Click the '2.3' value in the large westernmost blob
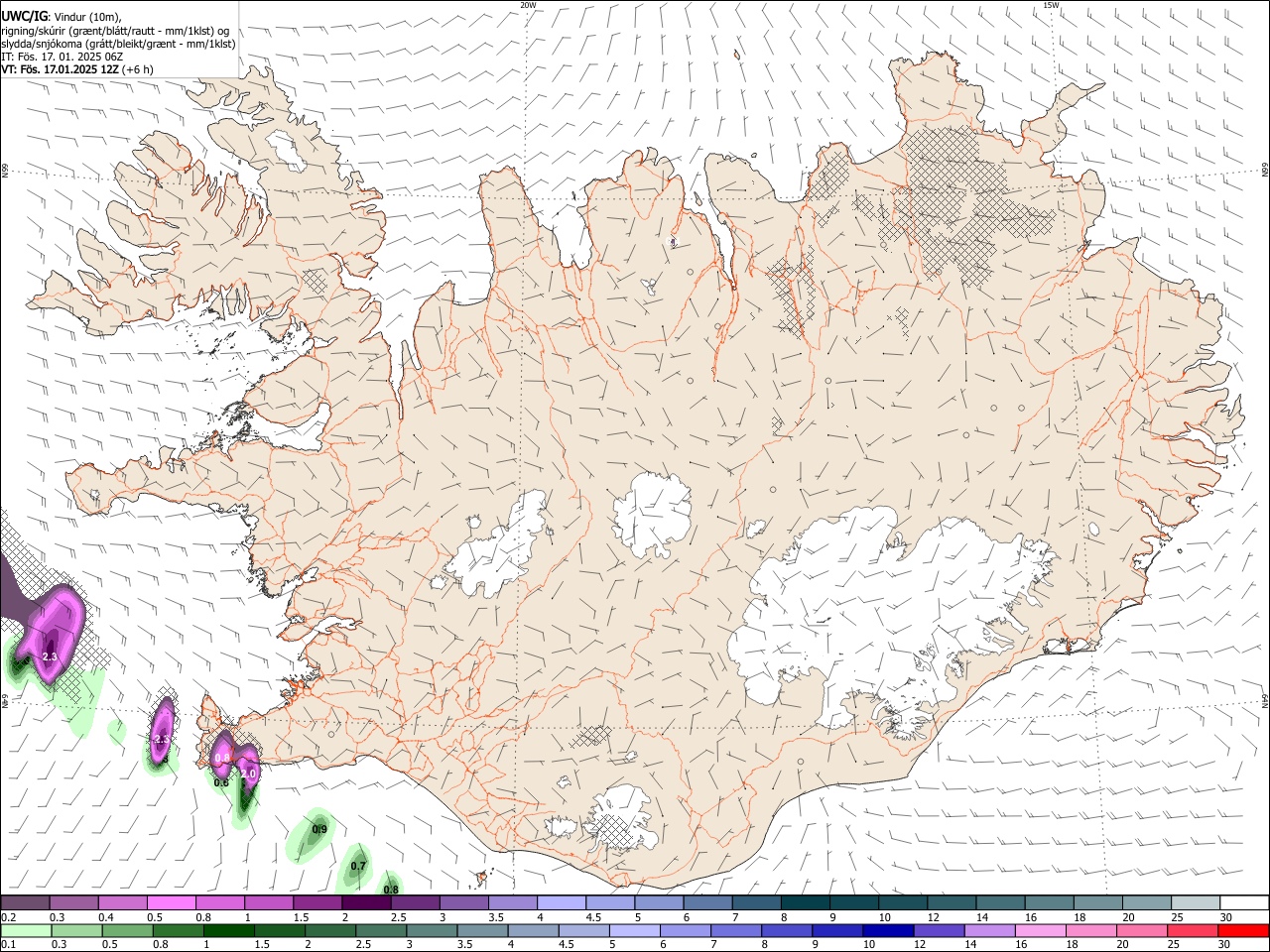 coord(51,656)
